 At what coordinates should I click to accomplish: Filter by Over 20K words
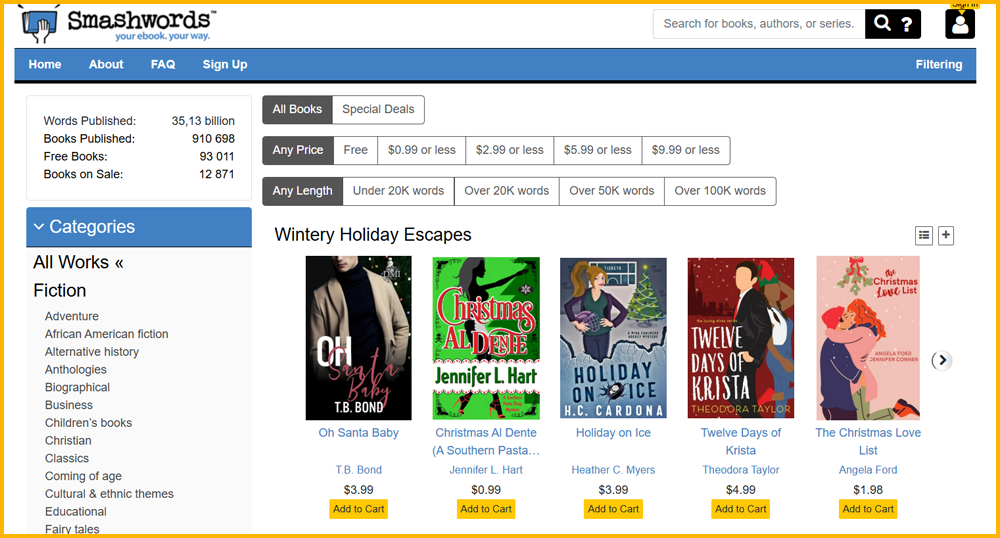(506, 191)
